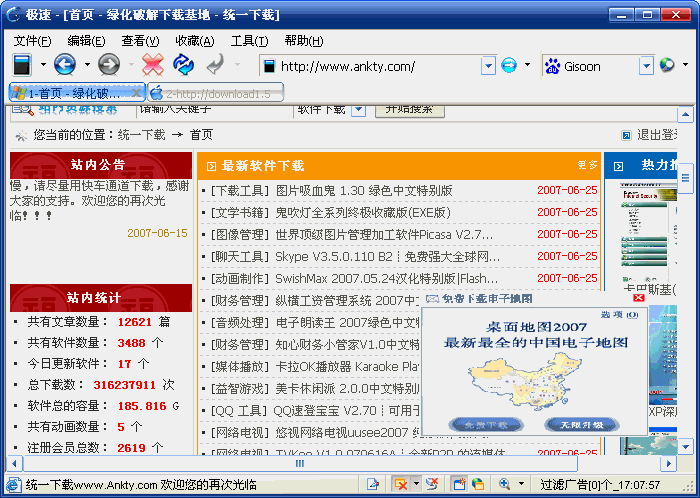Refresh the page with the blue arrows icon
Screen dimensions: 700x498
point(183,66)
